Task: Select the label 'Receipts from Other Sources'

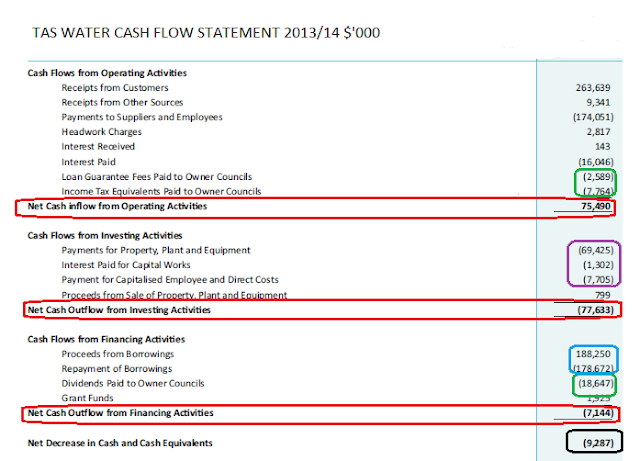Action: pyautogui.click(x=122, y=102)
